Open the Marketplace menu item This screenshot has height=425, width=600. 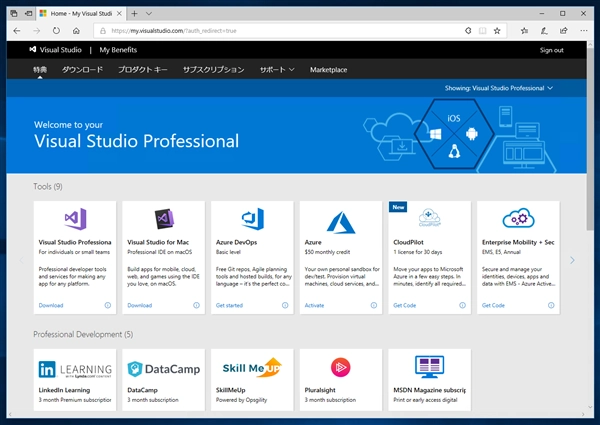click(329, 70)
